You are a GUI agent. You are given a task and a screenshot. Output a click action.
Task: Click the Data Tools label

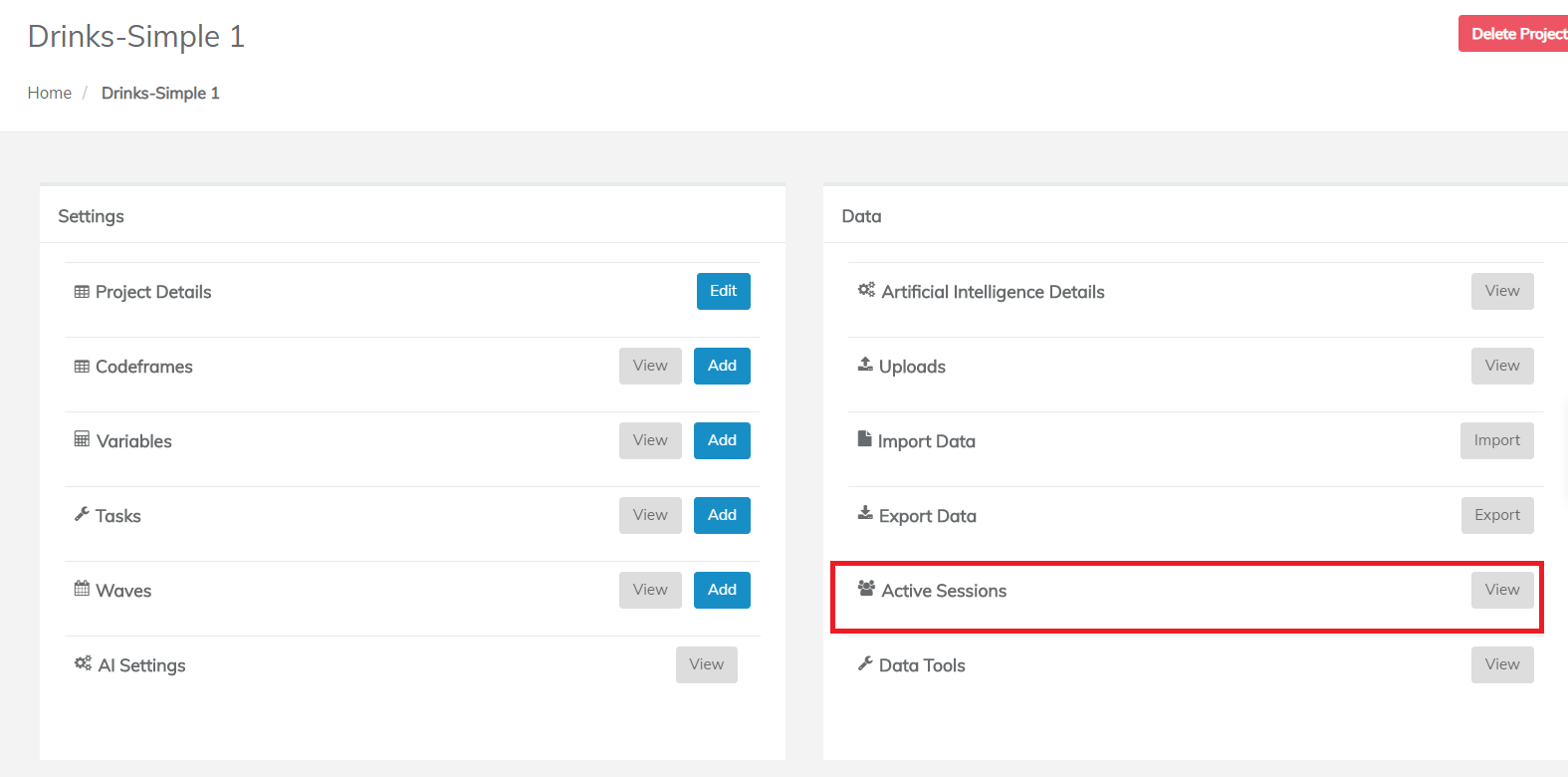click(922, 665)
